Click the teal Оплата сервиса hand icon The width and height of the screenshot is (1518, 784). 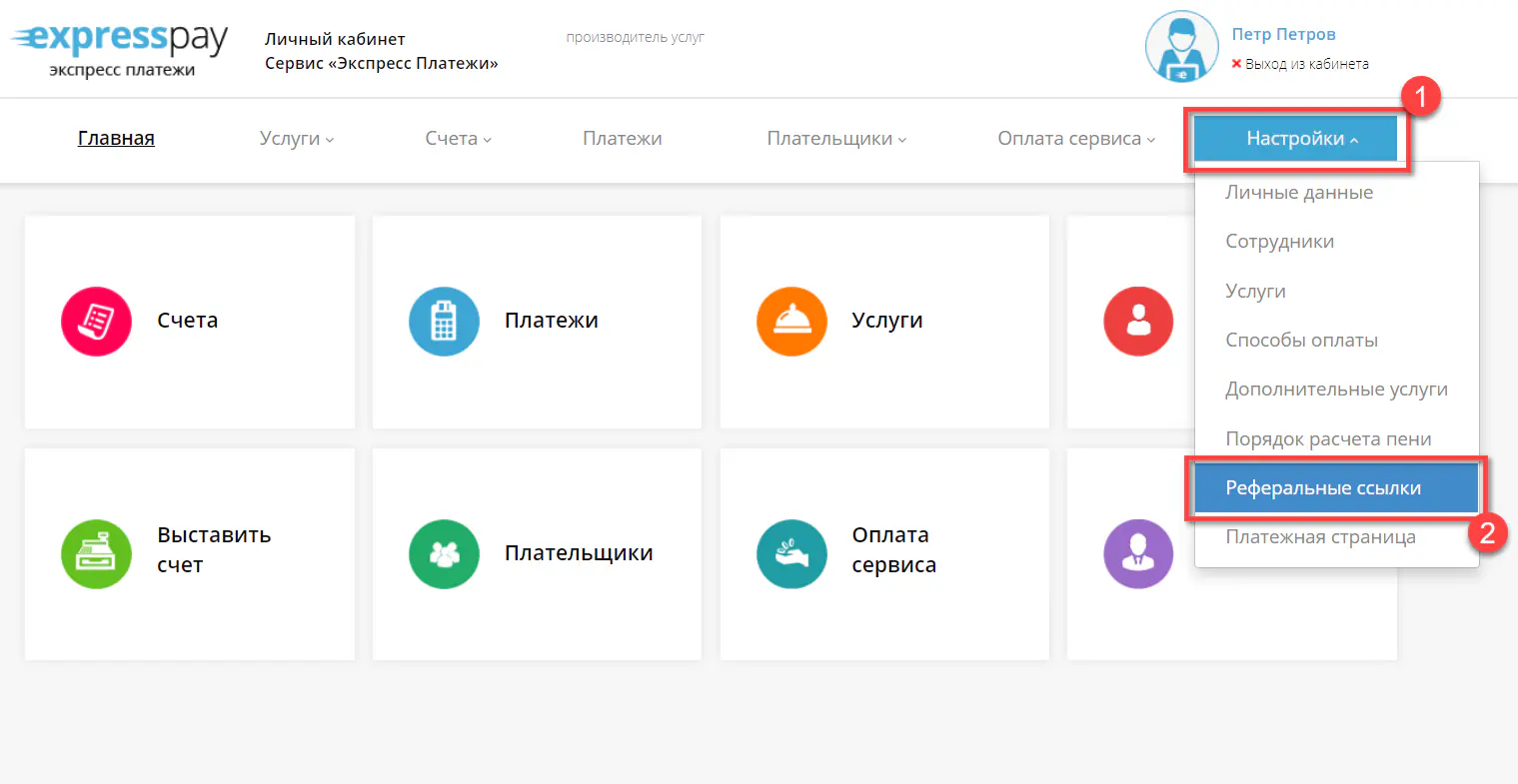tap(791, 553)
